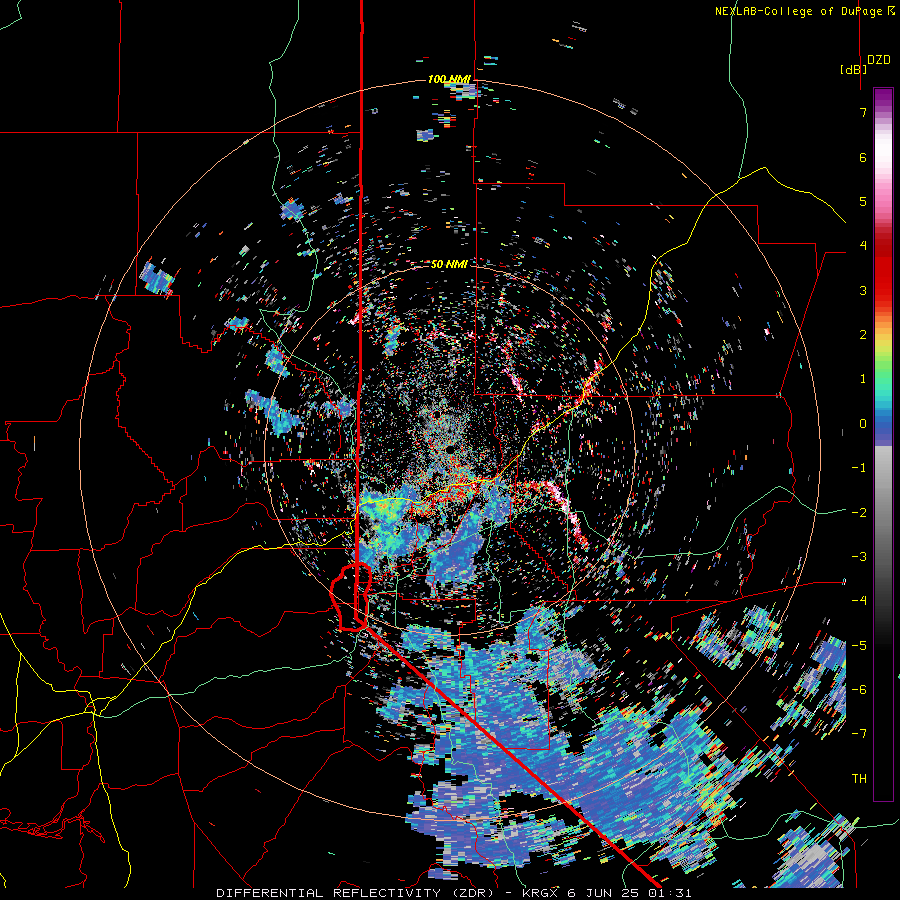Click the 6 dB scale label
Viewport: 900px width, 900px height.
(863, 157)
